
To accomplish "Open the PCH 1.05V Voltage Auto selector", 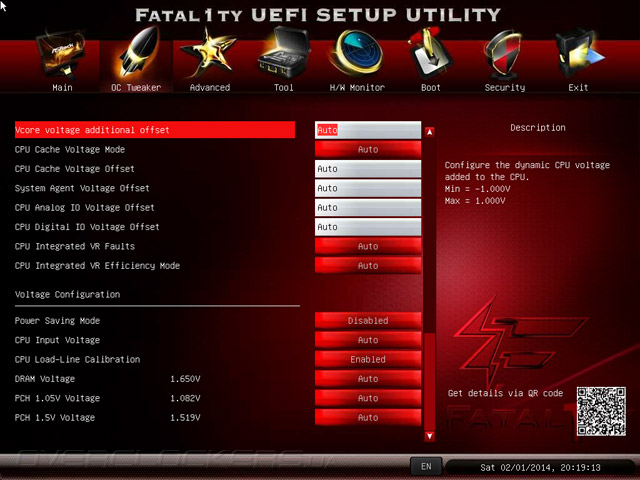I will coord(368,398).
